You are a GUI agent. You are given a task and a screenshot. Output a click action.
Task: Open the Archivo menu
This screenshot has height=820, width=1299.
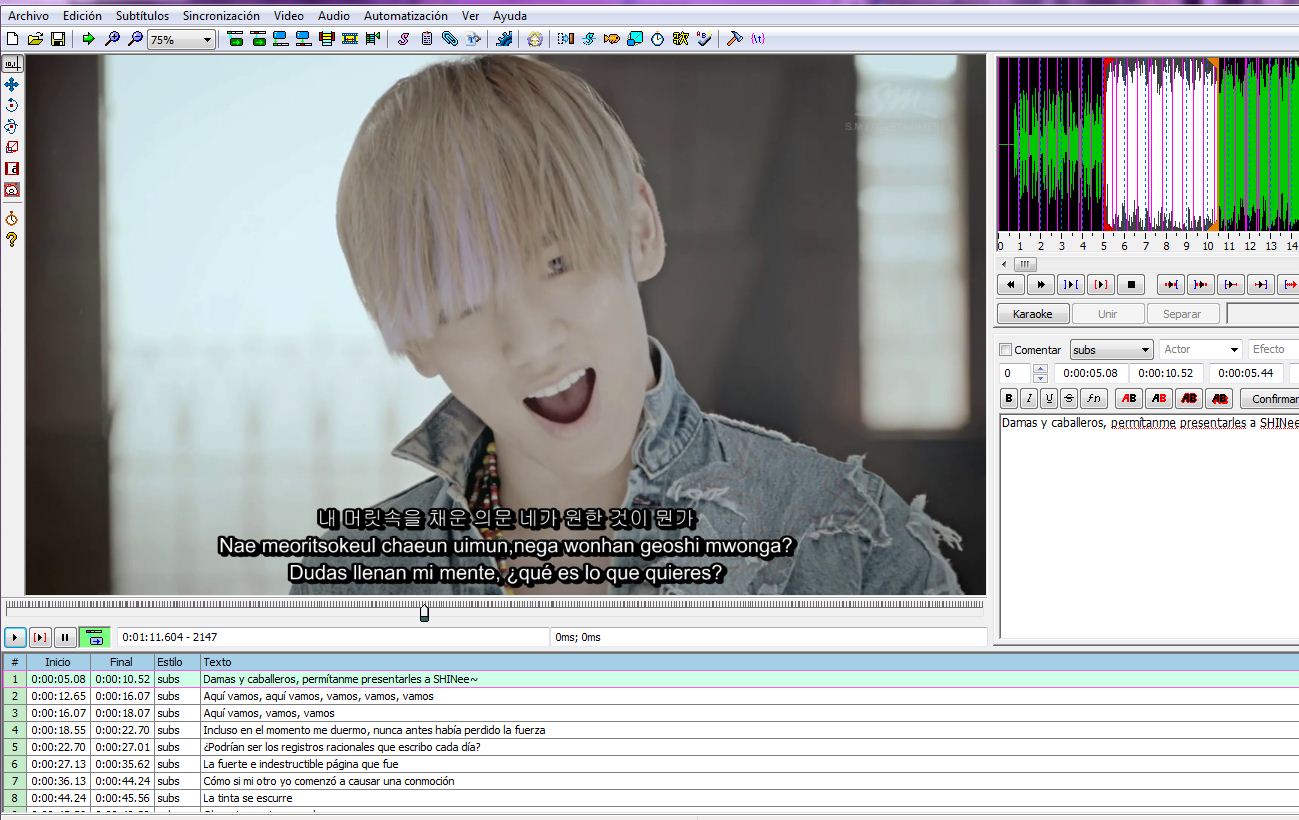(x=29, y=16)
